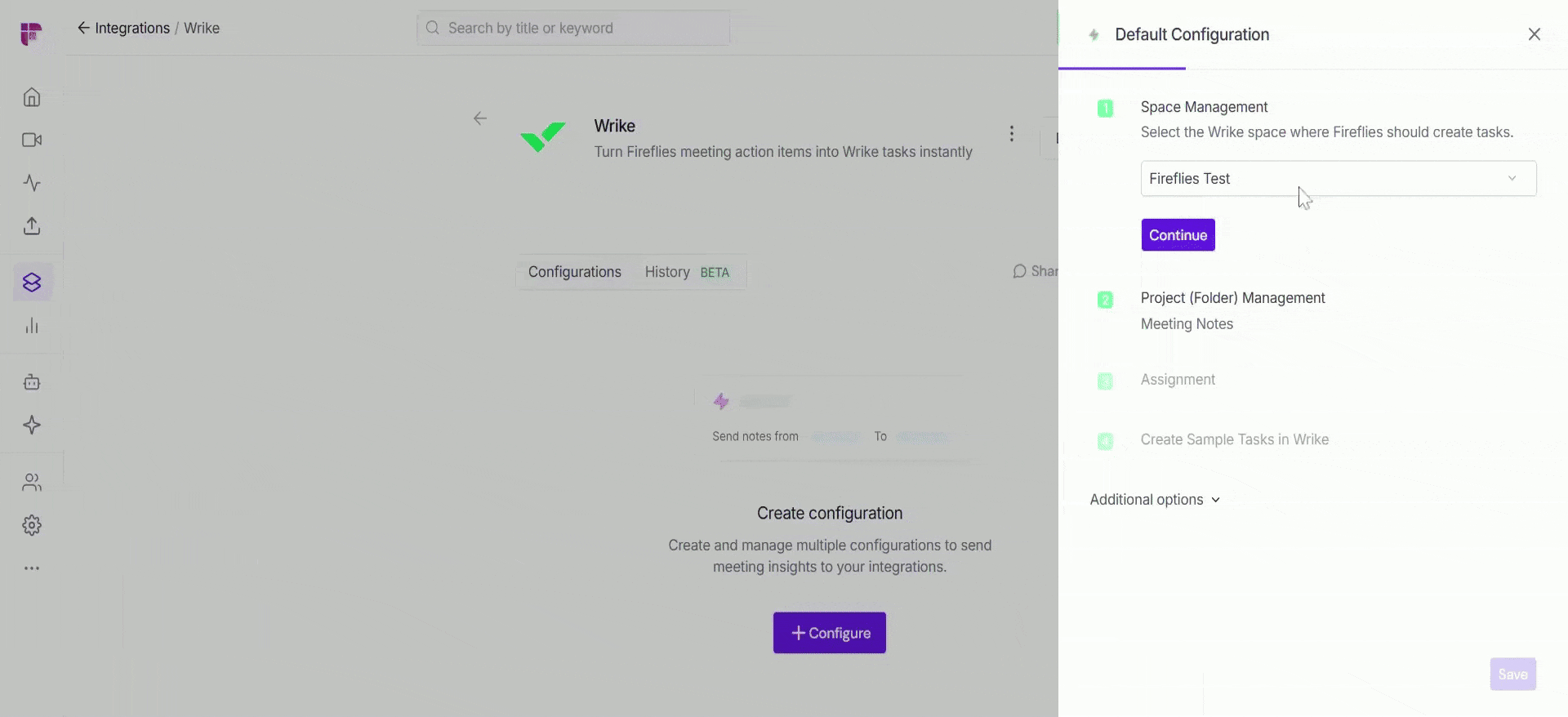Open the bot icon in sidebar

(x=32, y=382)
